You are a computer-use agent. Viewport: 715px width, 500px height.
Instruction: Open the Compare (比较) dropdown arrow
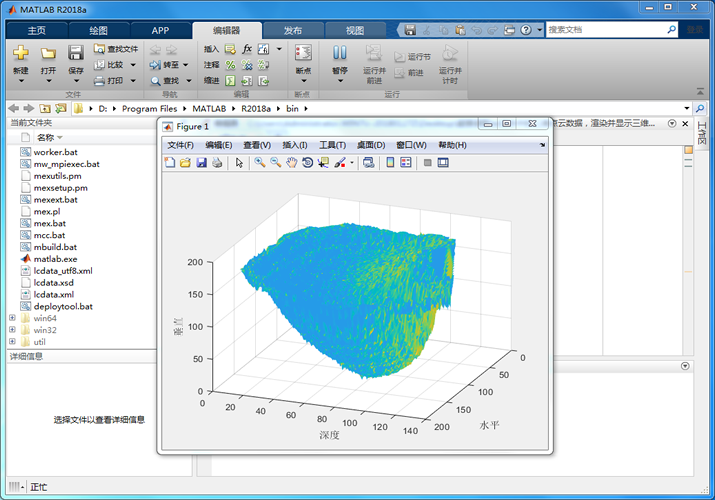tap(133, 65)
